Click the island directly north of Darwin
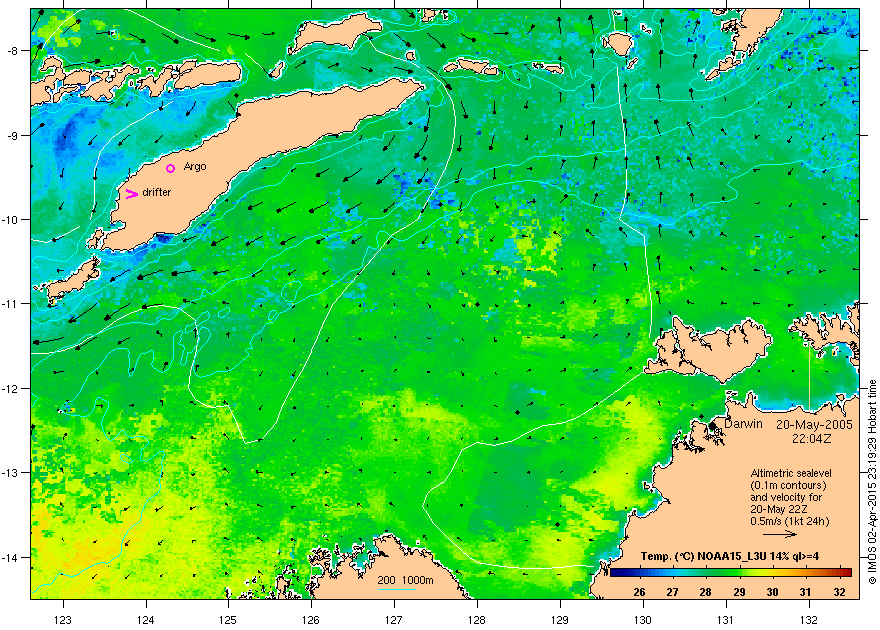Viewport: 880px width, 630px height. 710,351
